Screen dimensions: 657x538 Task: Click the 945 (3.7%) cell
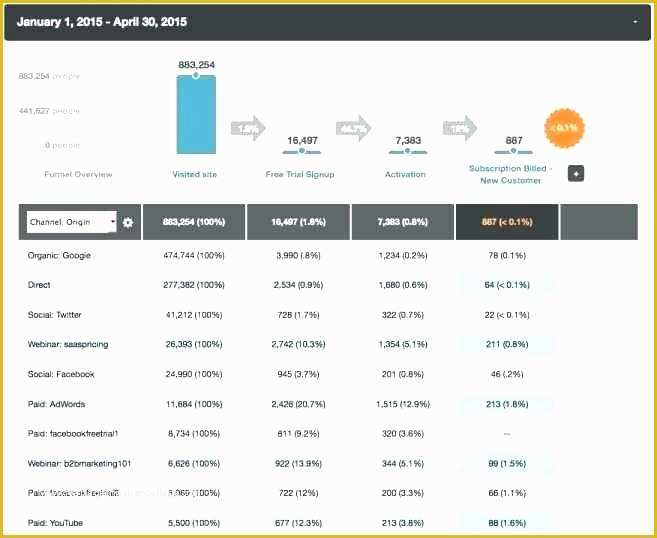298,374
